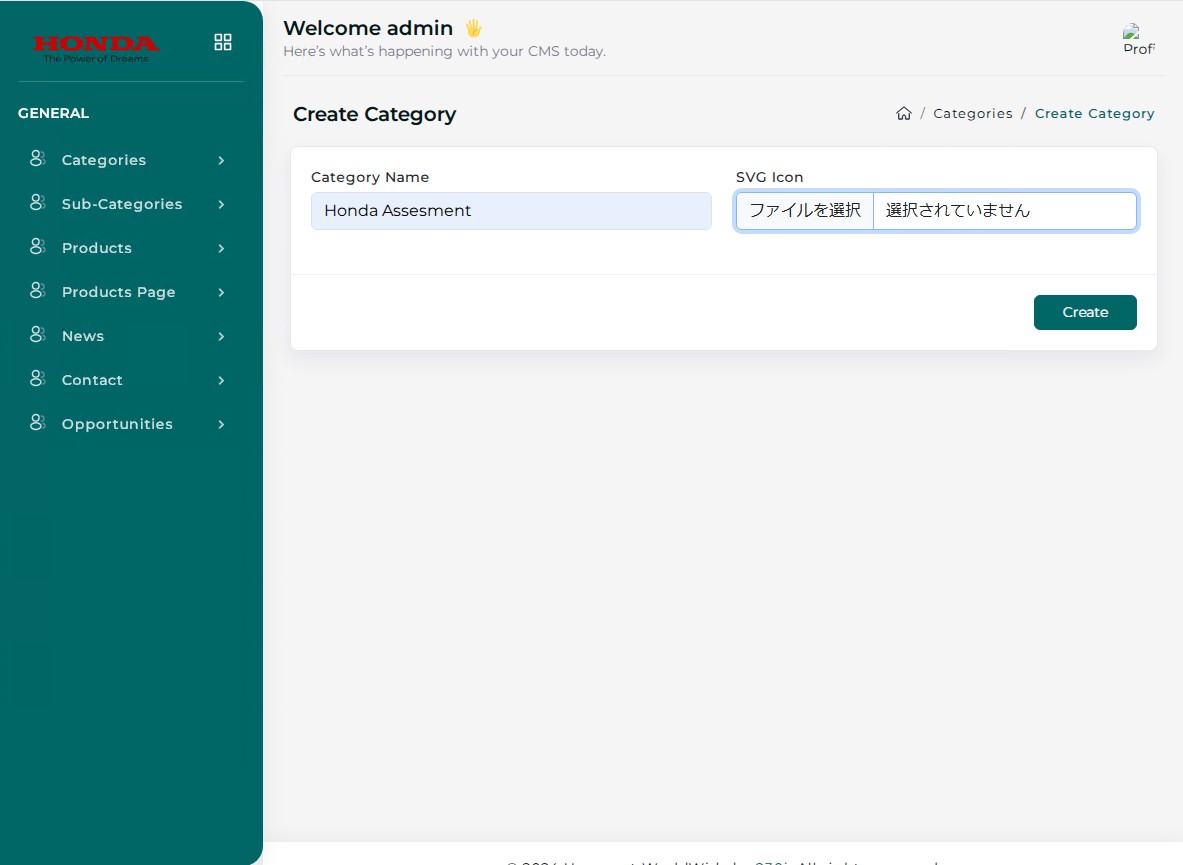Click the Sub-Categories sidebar icon
1183x865 pixels.
coord(38,203)
